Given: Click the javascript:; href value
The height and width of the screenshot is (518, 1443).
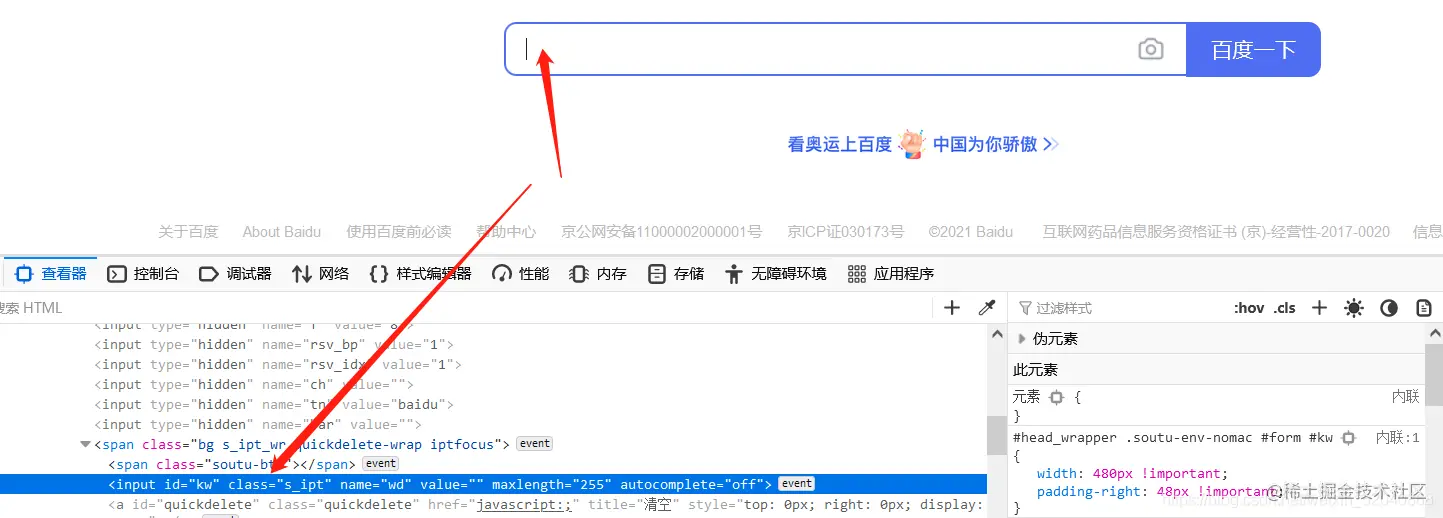Looking at the screenshot, I should click(523, 504).
